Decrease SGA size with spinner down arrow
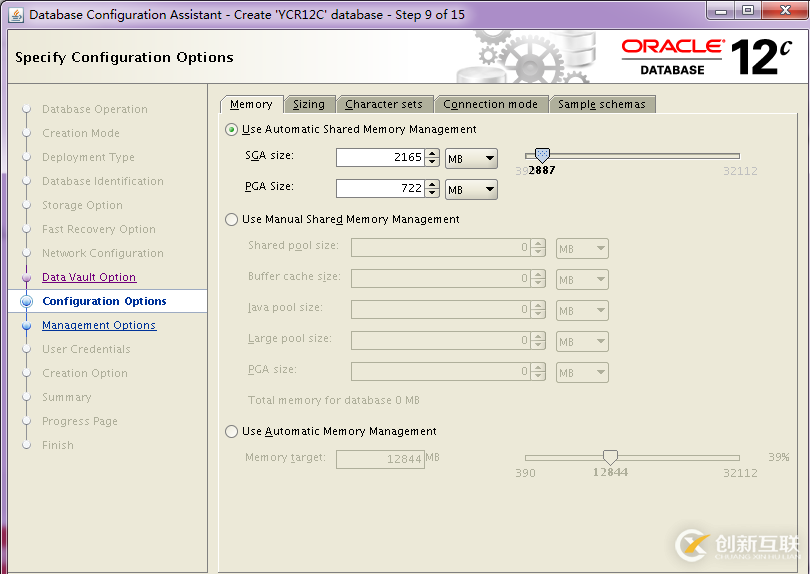810x574 pixels. 432,162
